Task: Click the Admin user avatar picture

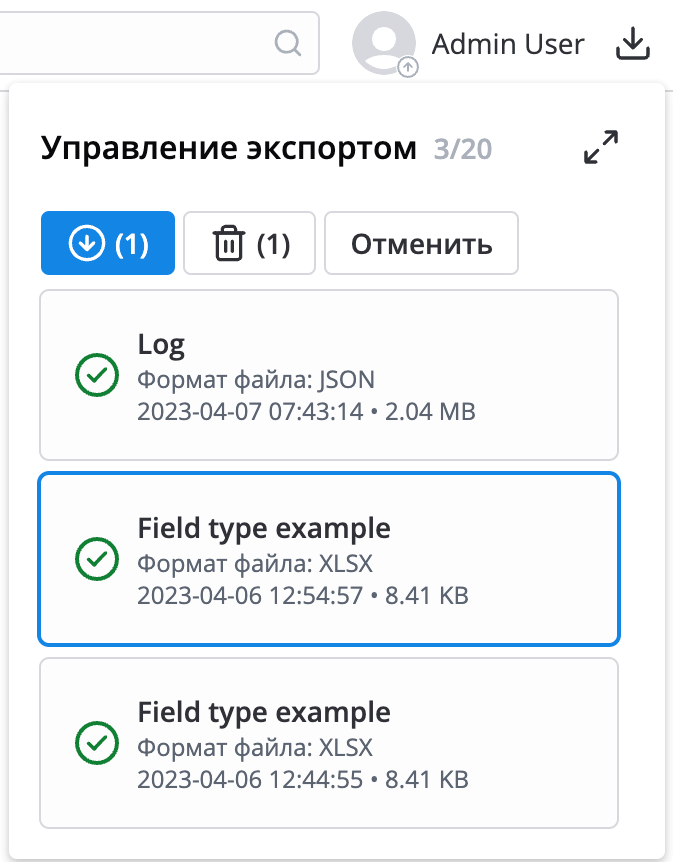Action: pyautogui.click(x=384, y=42)
